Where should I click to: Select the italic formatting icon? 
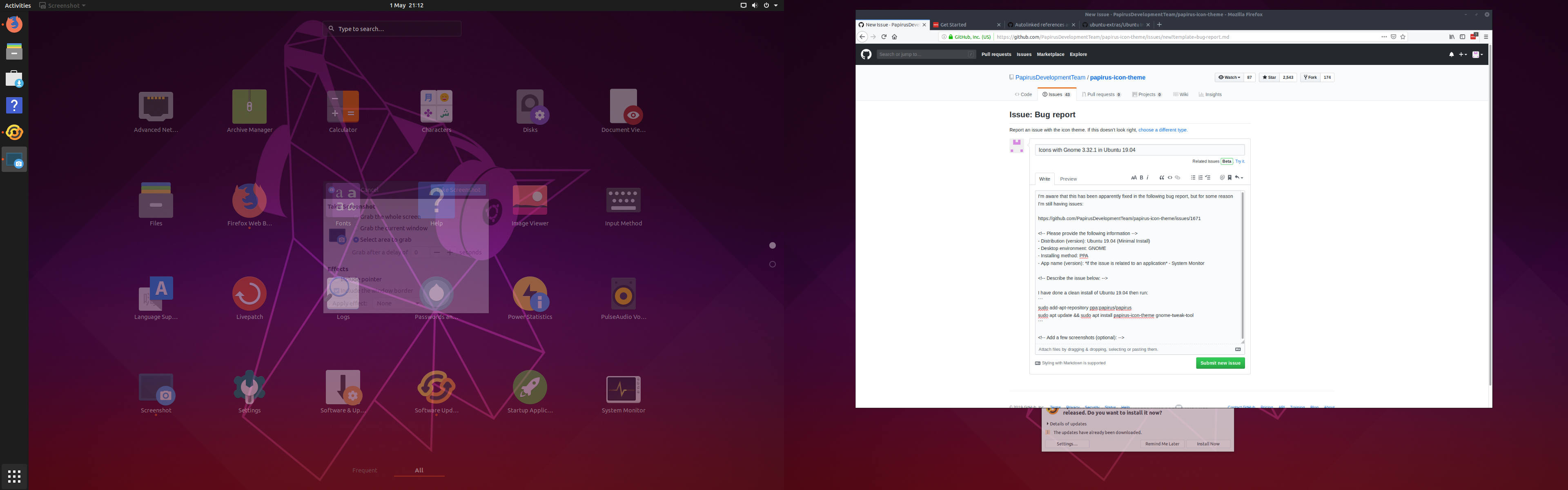[1147, 177]
